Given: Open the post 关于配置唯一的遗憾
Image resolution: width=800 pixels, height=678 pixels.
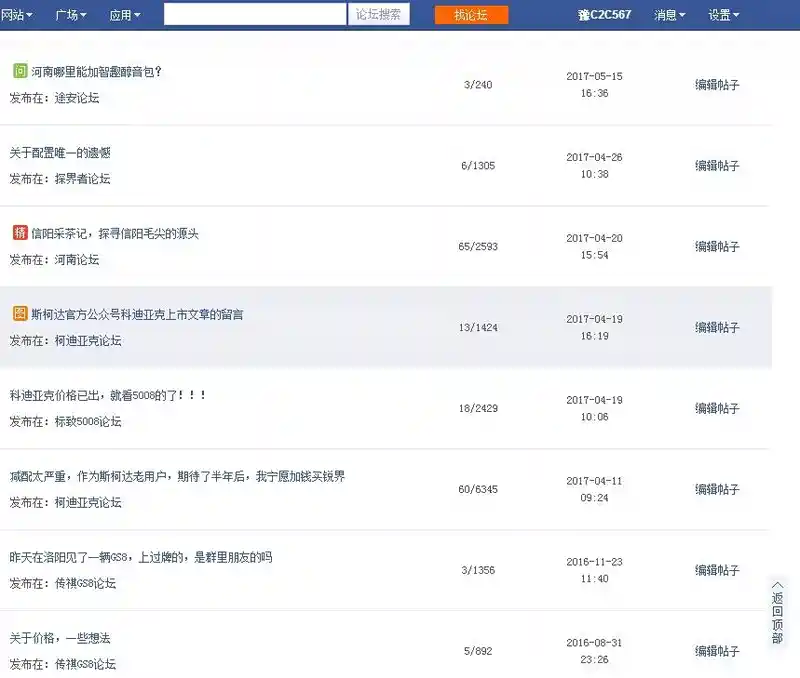Looking at the screenshot, I should point(60,153).
